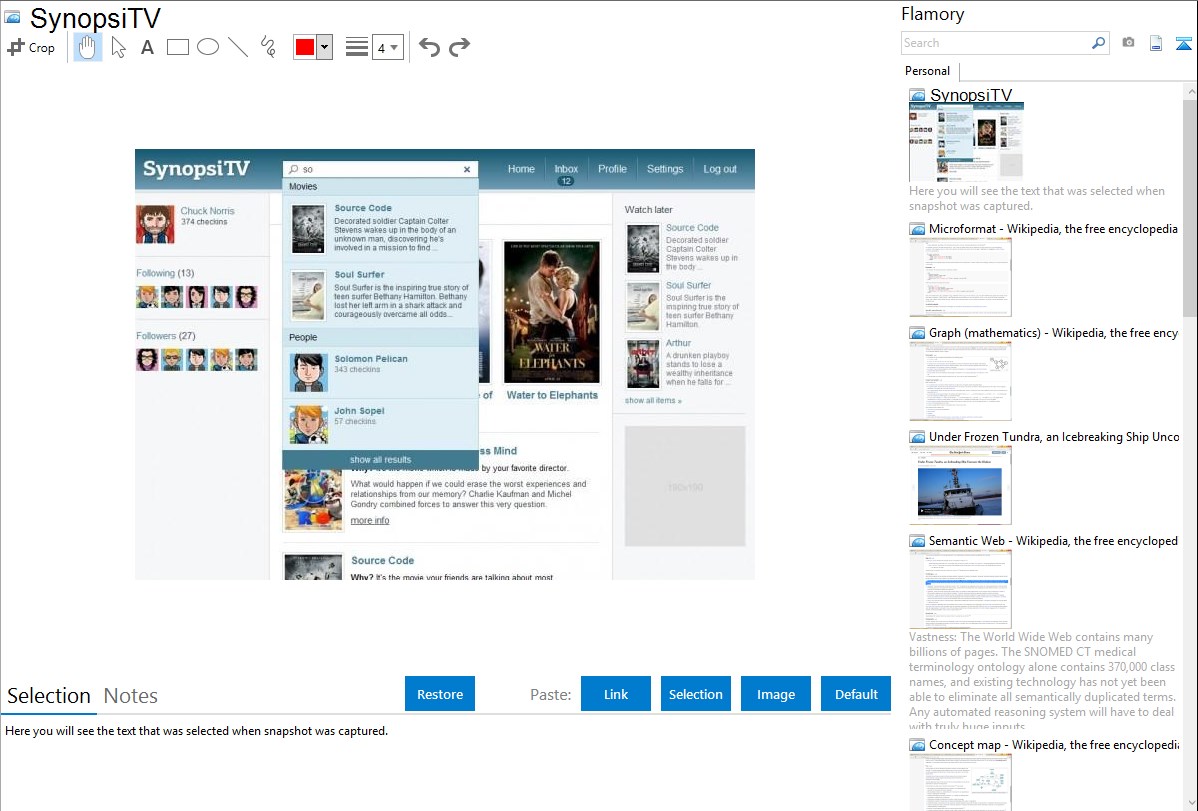The image size is (1198, 811).
Task: Click the camera snapshot icon
Action: coord(1128,43)
